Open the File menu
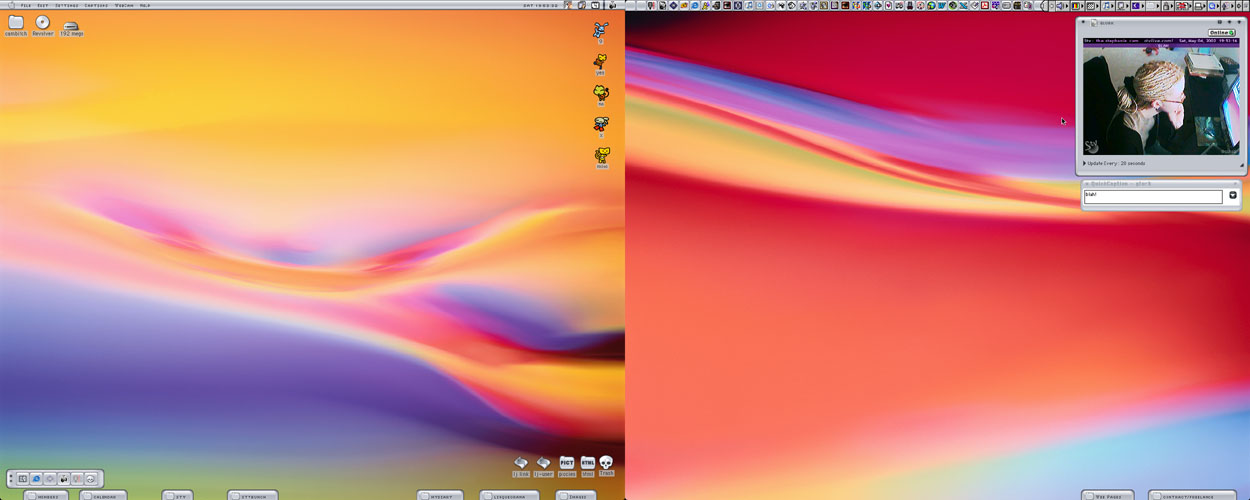This screenshot has height=500, width=1250. [26, 5]
